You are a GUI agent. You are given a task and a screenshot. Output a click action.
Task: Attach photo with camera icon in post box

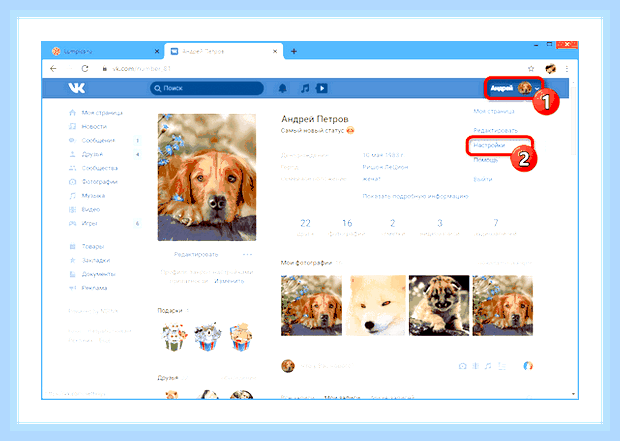pos(462,366)
